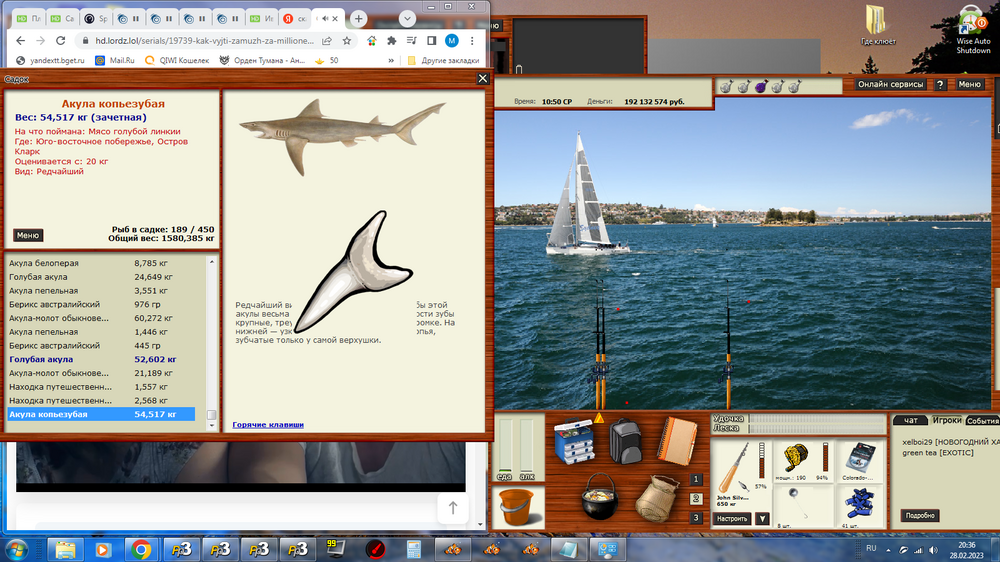Click the question mark help button

coord(940,85)
